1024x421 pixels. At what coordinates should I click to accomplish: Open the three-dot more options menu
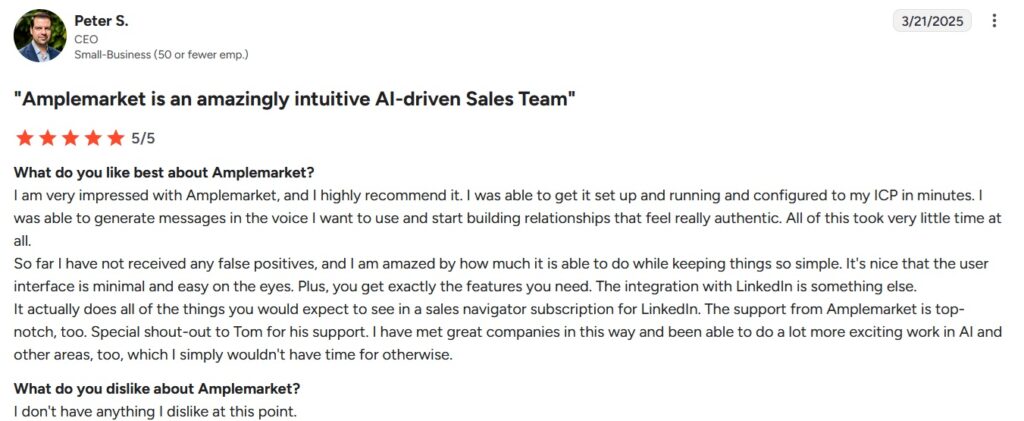[x=994, y=21]
